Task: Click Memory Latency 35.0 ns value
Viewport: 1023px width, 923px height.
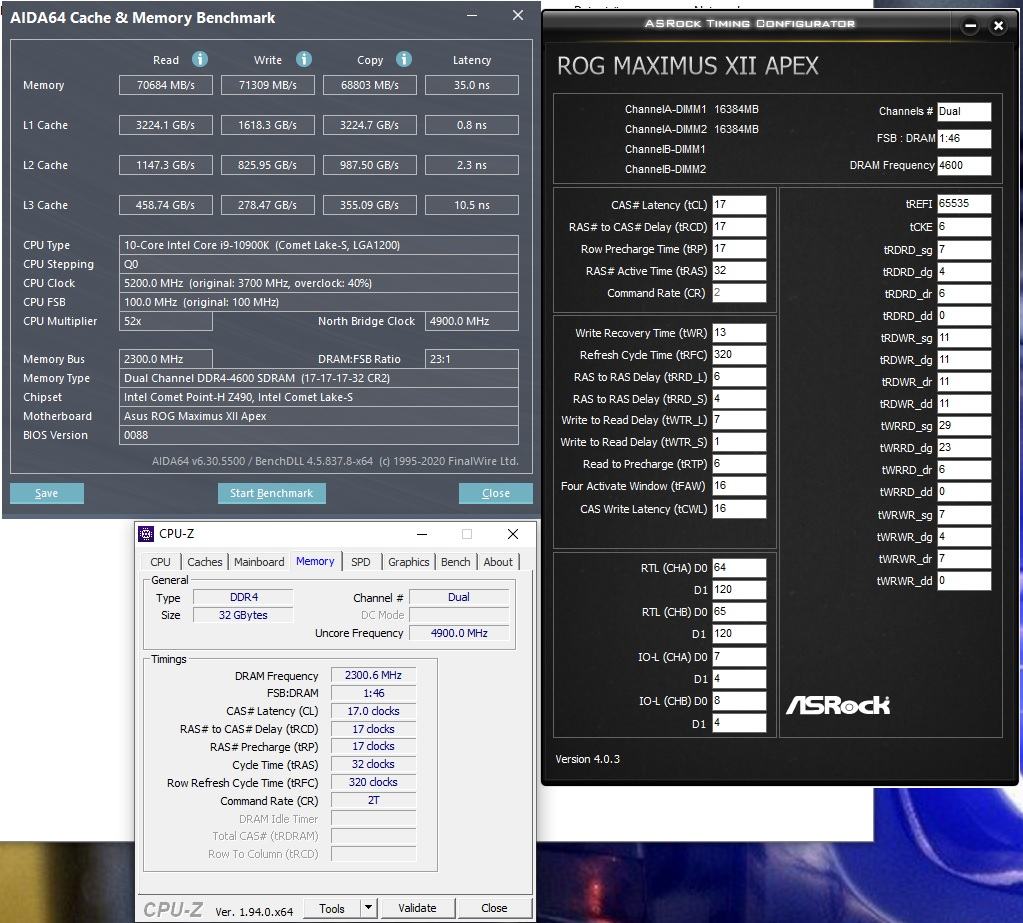Action: click(x=472, y=85)
